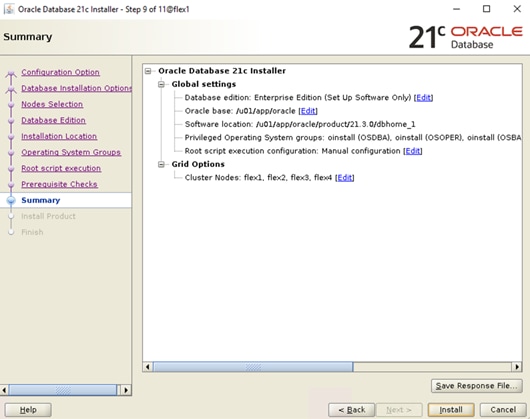Maximize the installer window
The image size is (530, 419).
[x=486, y=9]
